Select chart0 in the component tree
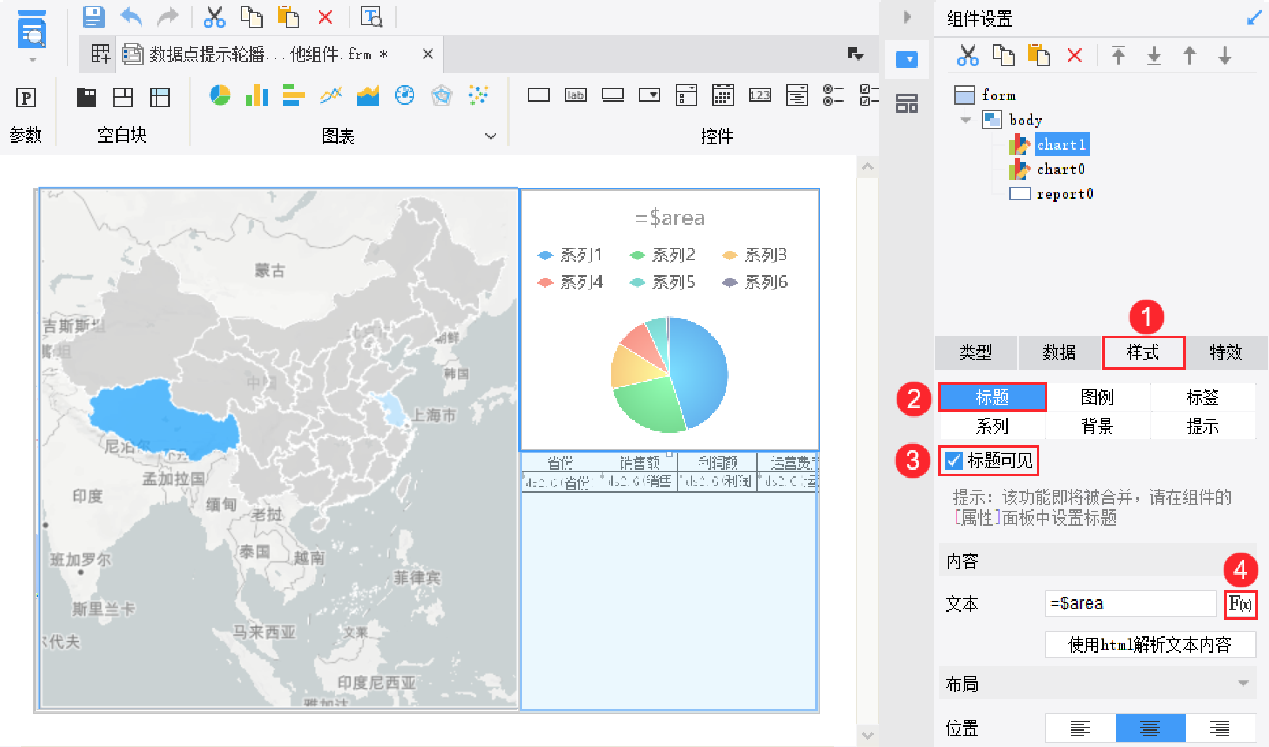The image size is (1269, 747). (1060, 170)
